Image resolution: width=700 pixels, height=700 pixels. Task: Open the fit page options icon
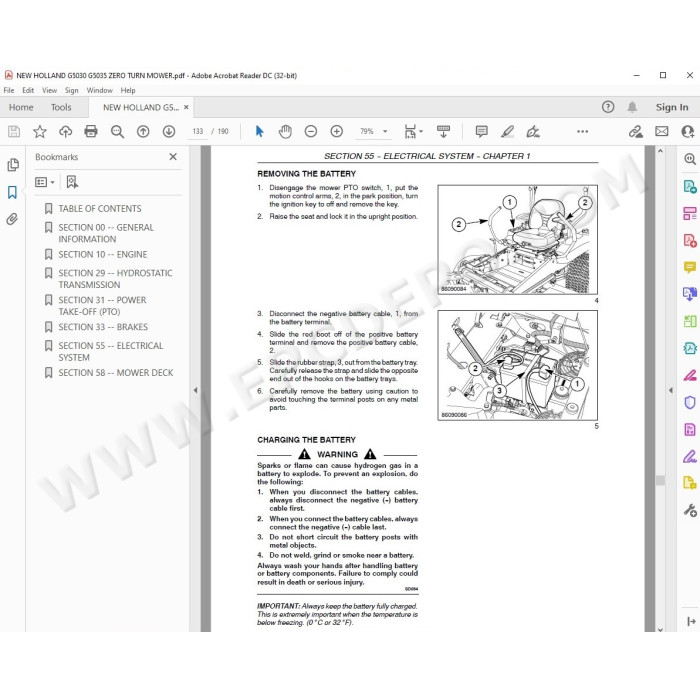tap(412, 131)
